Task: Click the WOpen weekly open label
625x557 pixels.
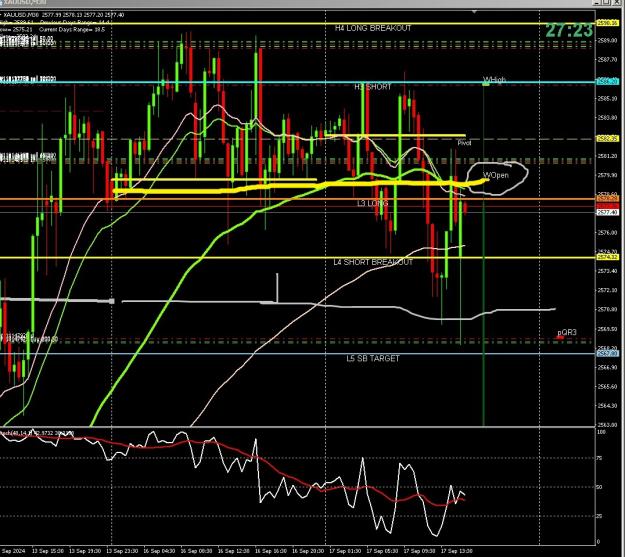Action: 496,175
